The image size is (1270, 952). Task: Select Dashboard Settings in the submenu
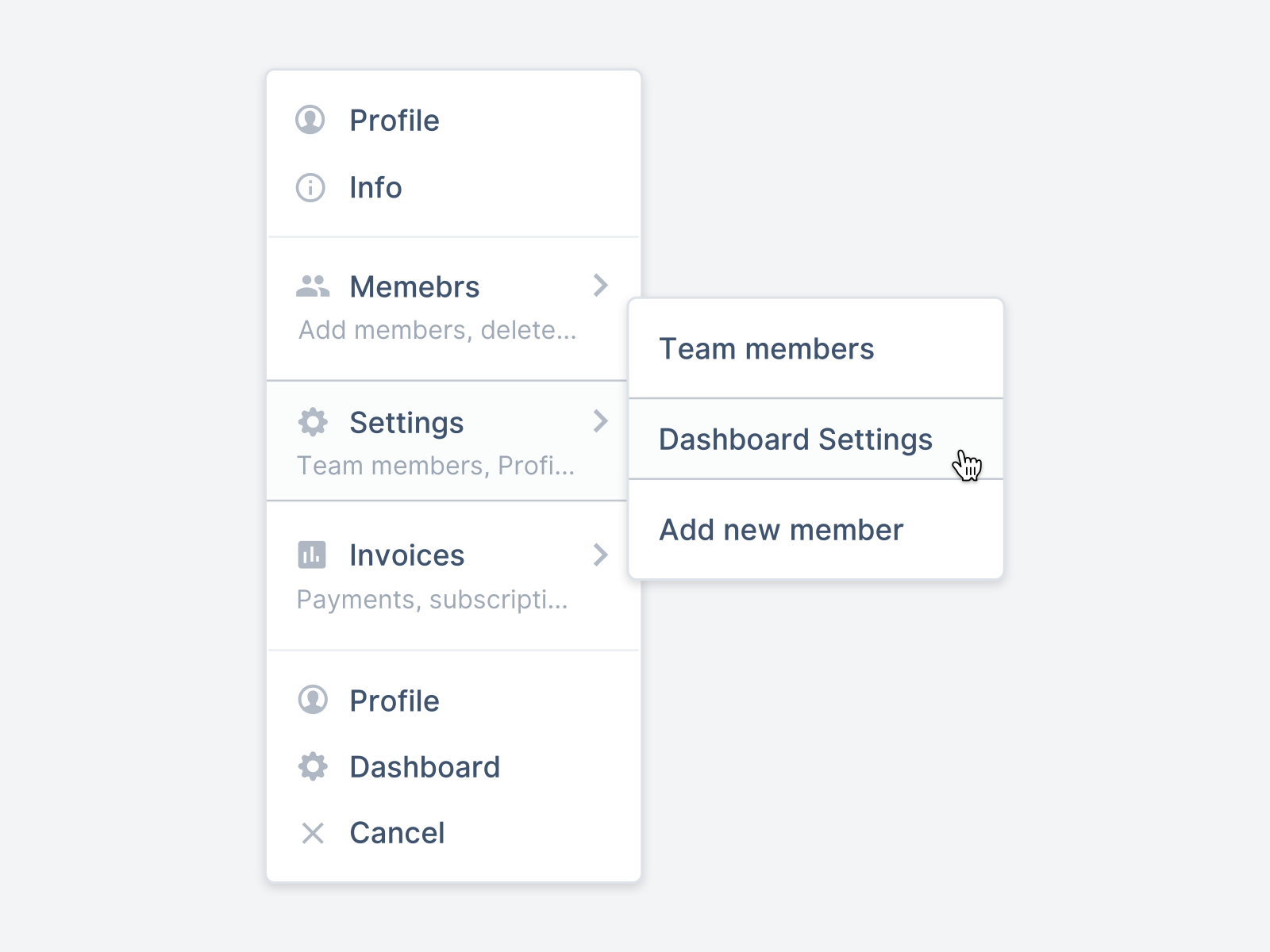click(796, 439)
